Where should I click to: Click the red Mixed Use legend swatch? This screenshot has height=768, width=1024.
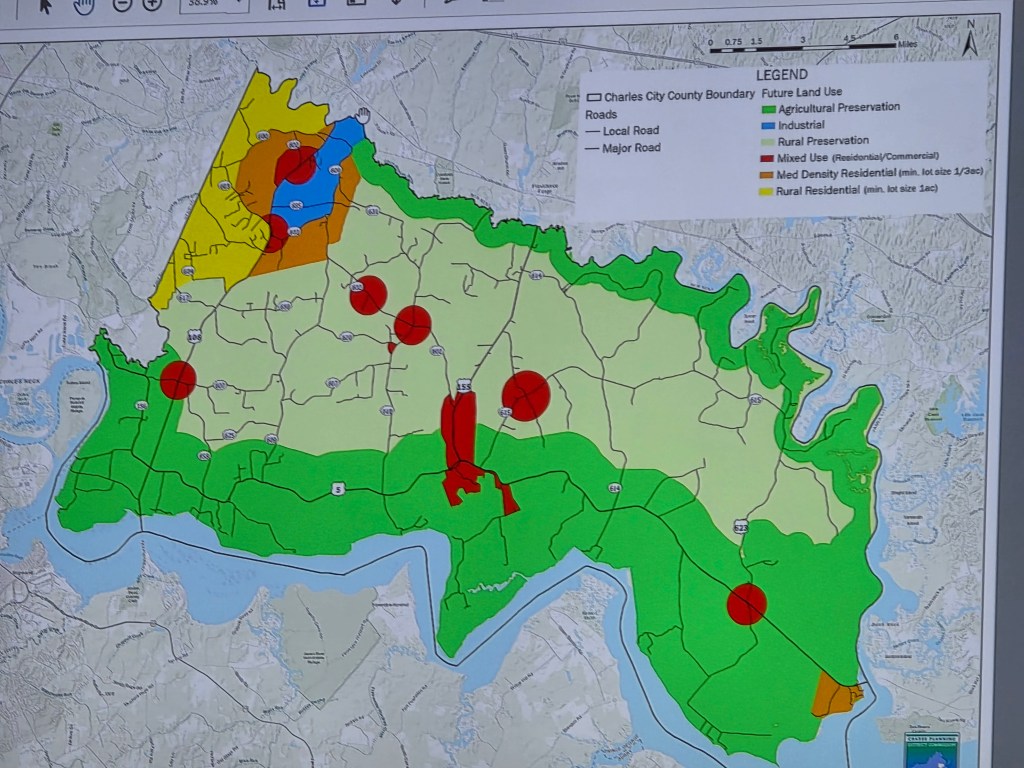(x=769, y=157)
